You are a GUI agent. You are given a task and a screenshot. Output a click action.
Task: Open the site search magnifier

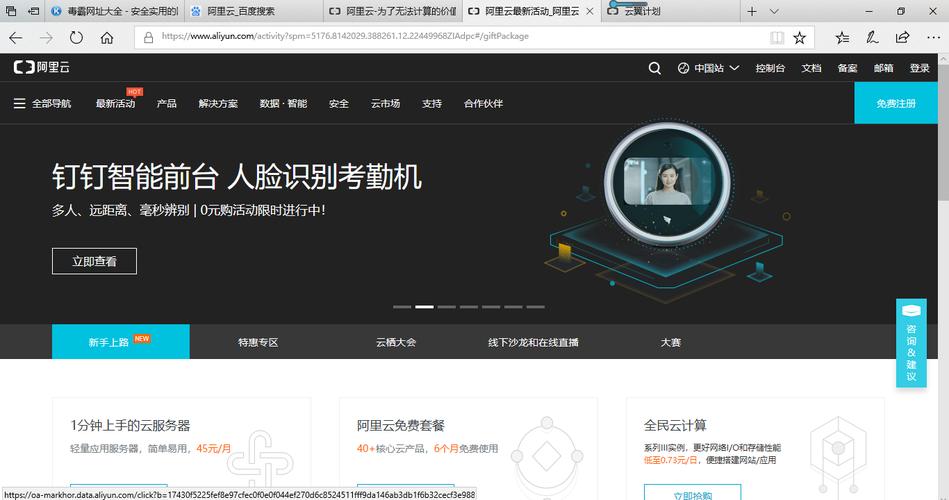pyautogui.click(x=654, y=68)
